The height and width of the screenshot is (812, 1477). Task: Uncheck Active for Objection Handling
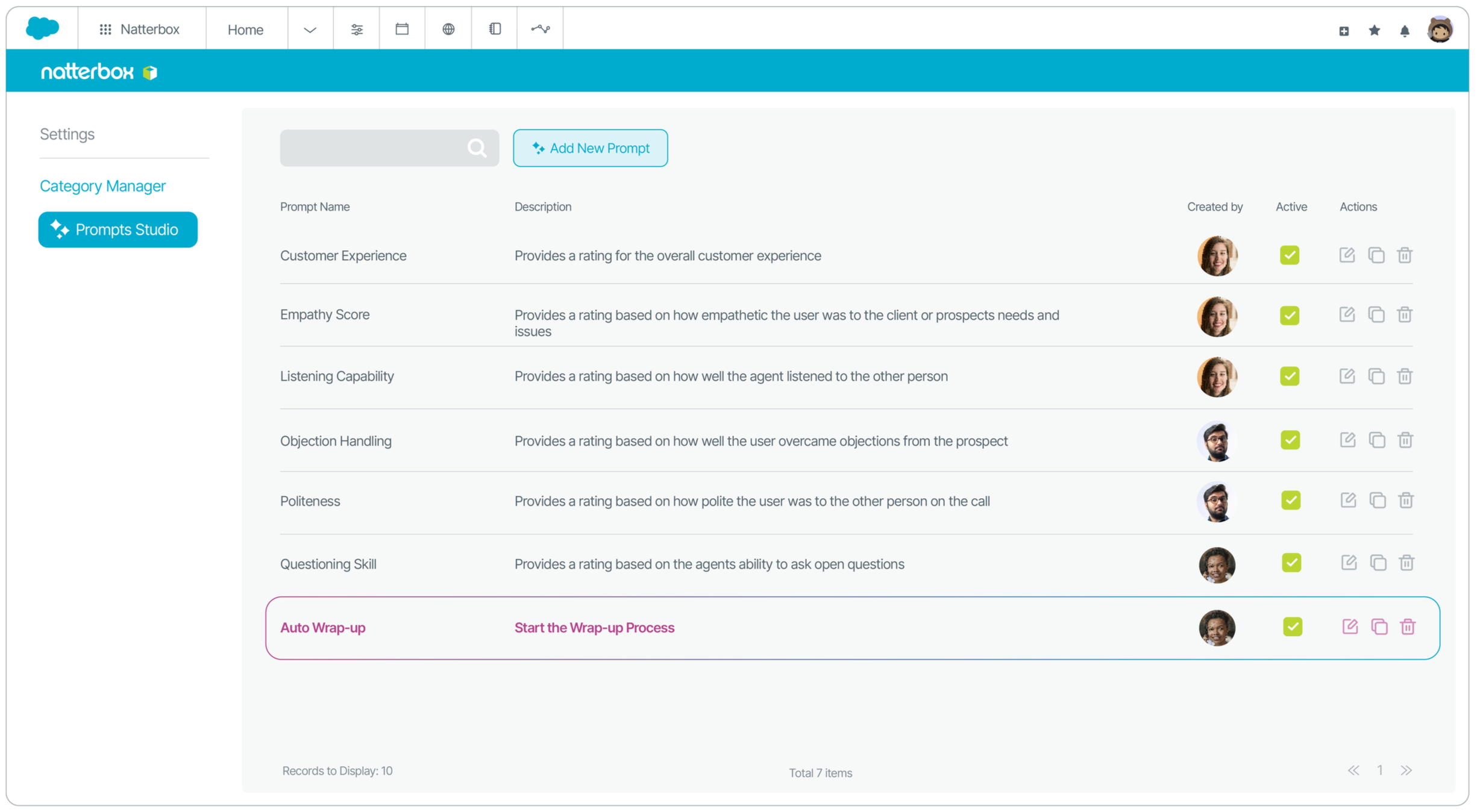click(x=1290, y=440)
